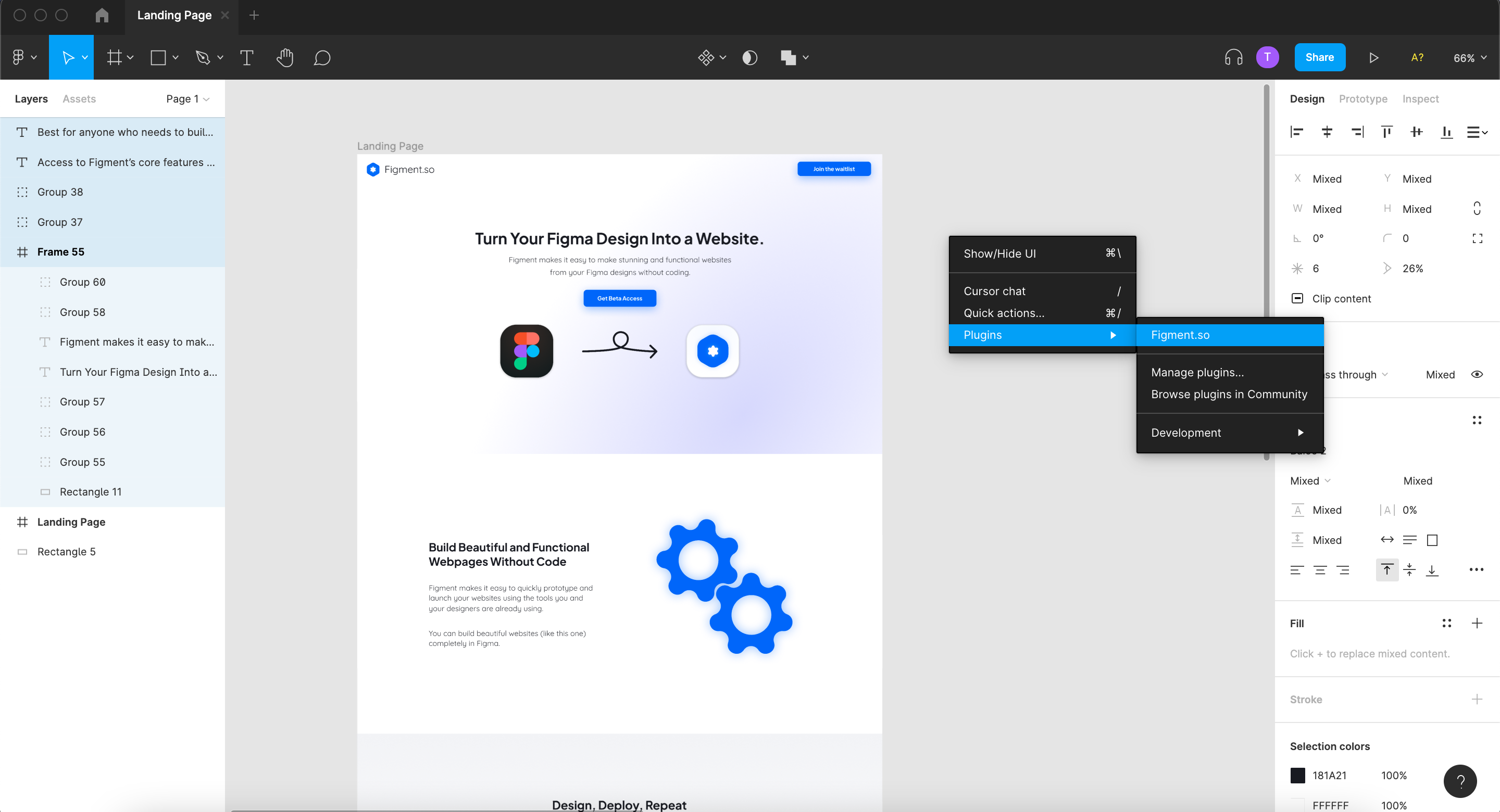
Task: Set text align right
Action: [x=1343, y=569]
